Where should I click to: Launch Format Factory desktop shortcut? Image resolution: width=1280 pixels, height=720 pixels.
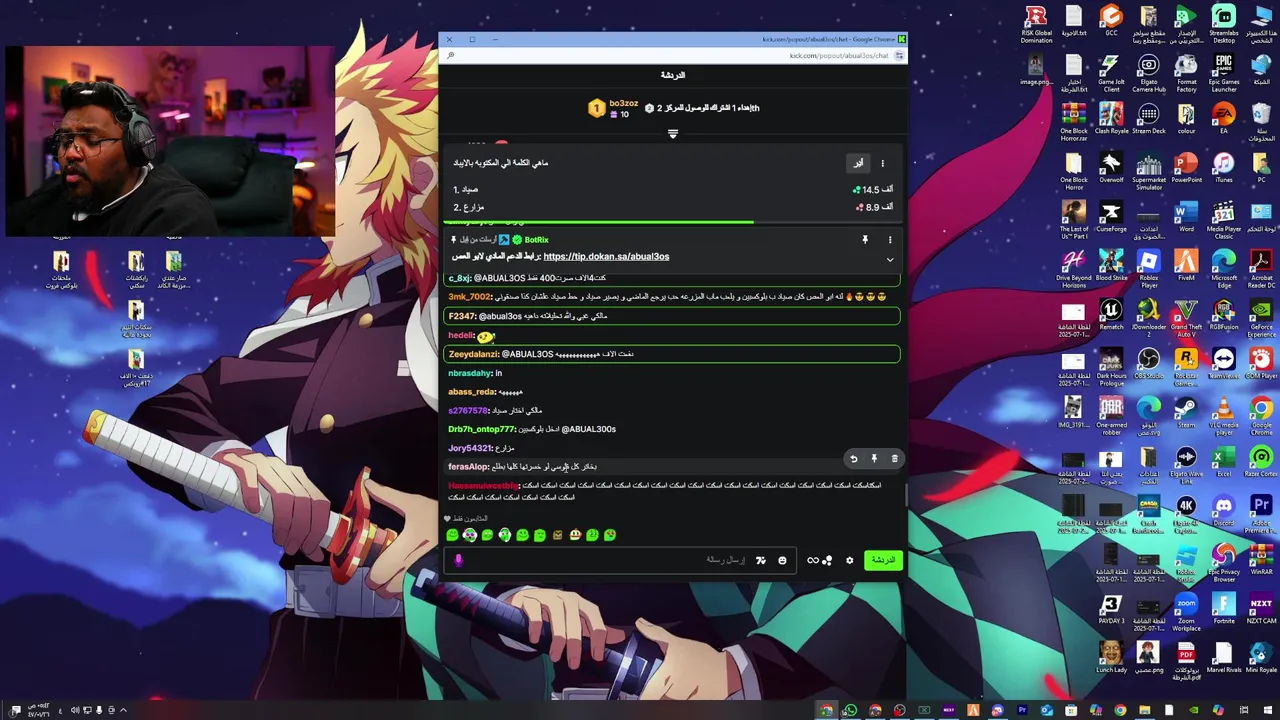1186,73
